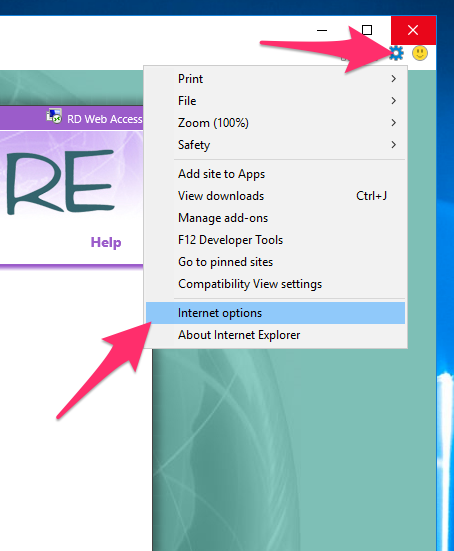This screenshot has width=454, height=551.
Task: Click the yellow smiley feedback icon
Action: [x=420, y=53]
